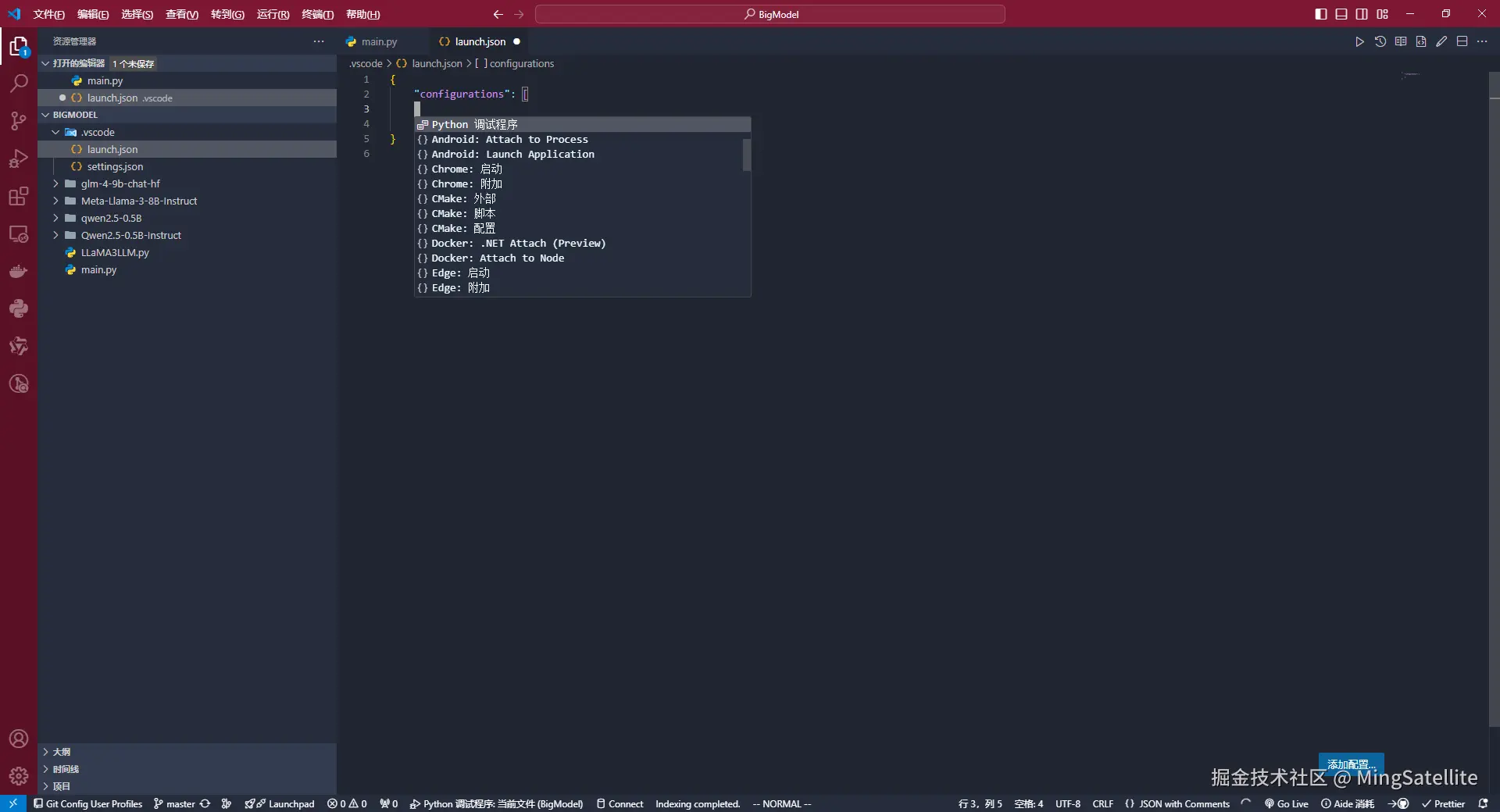
Task: Choose the Python 调试程序 suggestion
Action: click(x=582, y=124)
